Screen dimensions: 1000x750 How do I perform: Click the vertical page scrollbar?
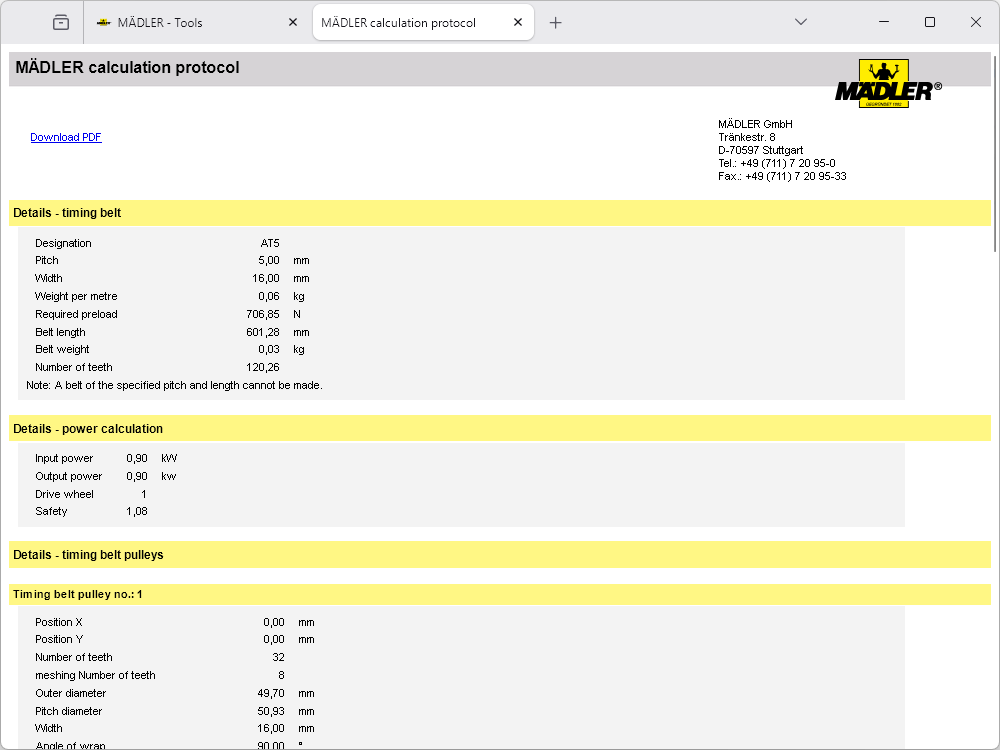(995, 150)
